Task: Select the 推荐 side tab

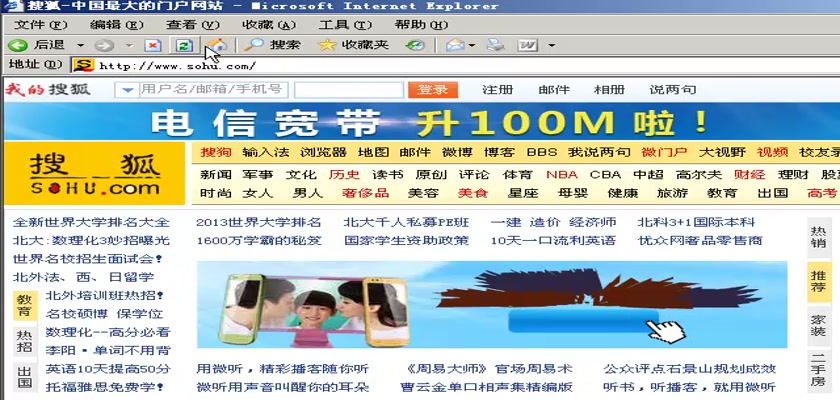Action: click(818, 282)
